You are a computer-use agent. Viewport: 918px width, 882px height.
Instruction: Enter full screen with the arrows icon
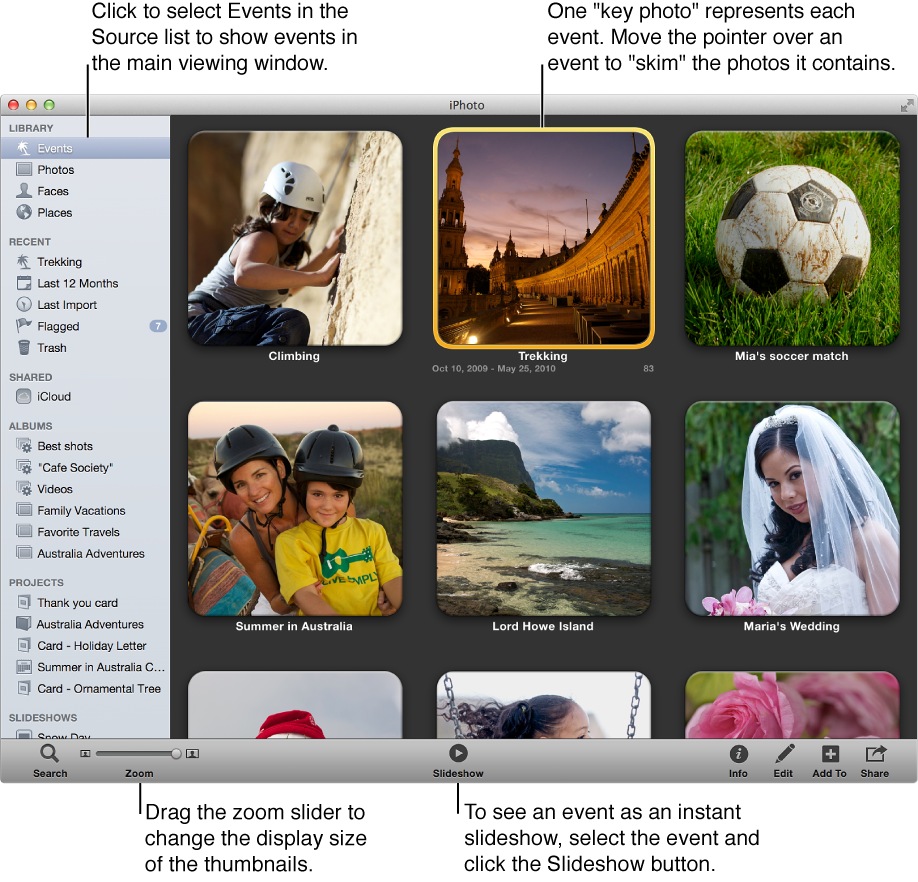tap(906, 105)
